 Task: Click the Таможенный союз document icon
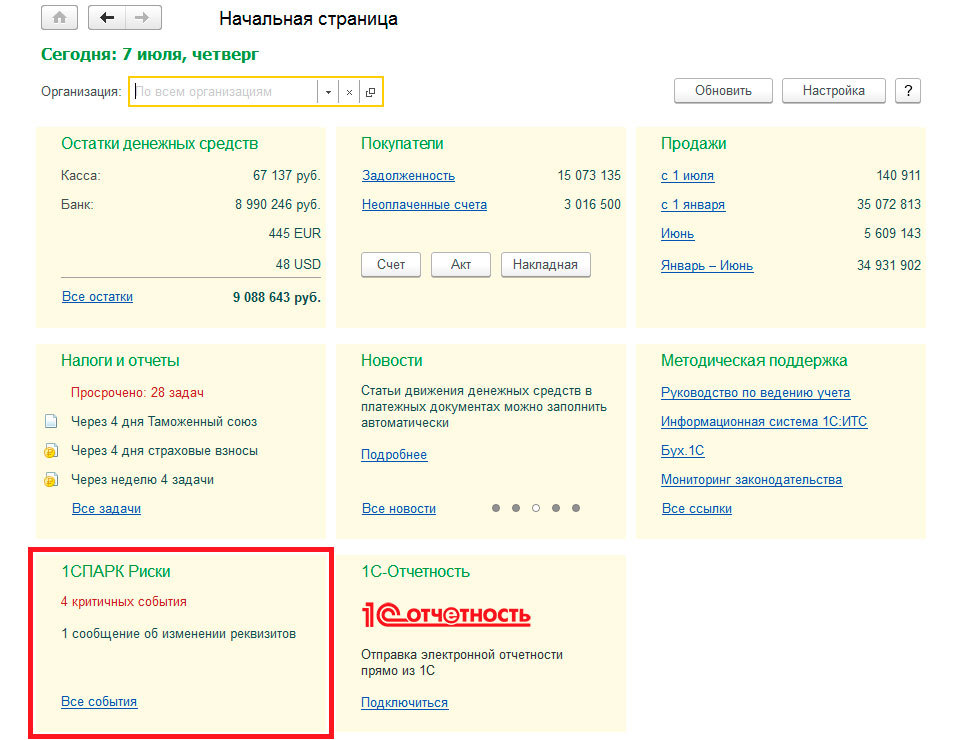(x=51, y=422)
